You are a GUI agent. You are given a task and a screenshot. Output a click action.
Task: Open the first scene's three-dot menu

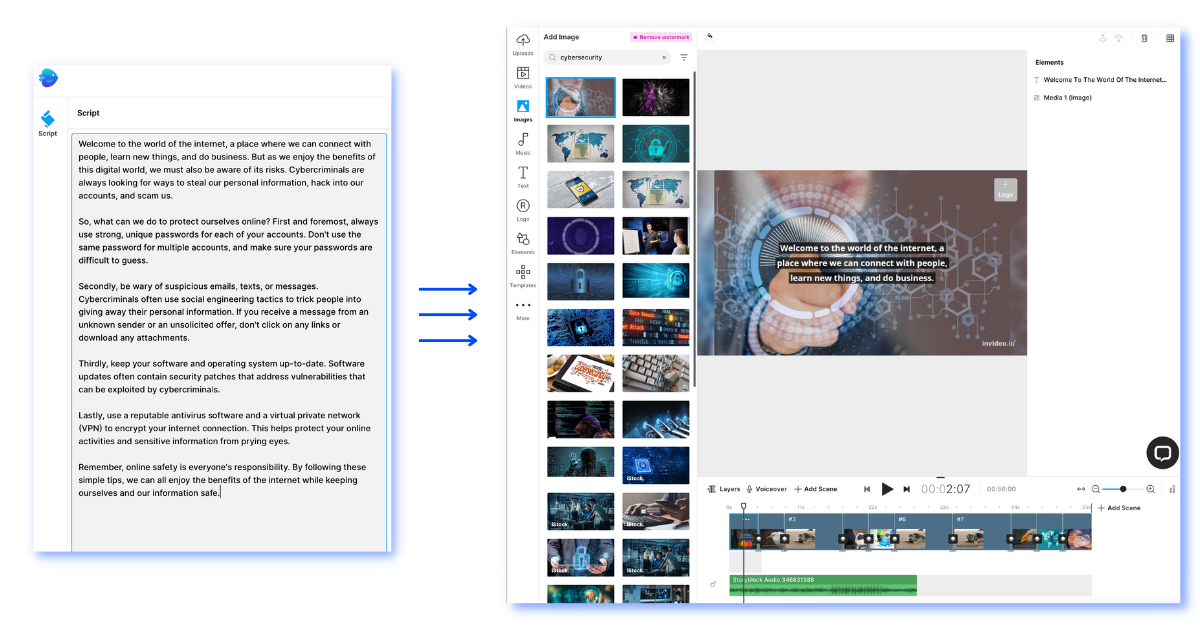point(745,519)
